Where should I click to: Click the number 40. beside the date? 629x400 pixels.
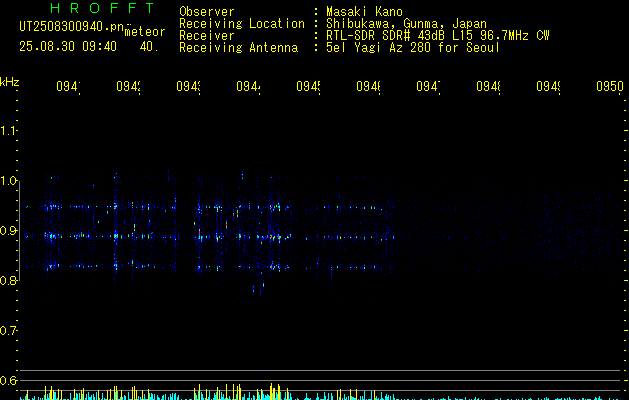click(149, 46)
